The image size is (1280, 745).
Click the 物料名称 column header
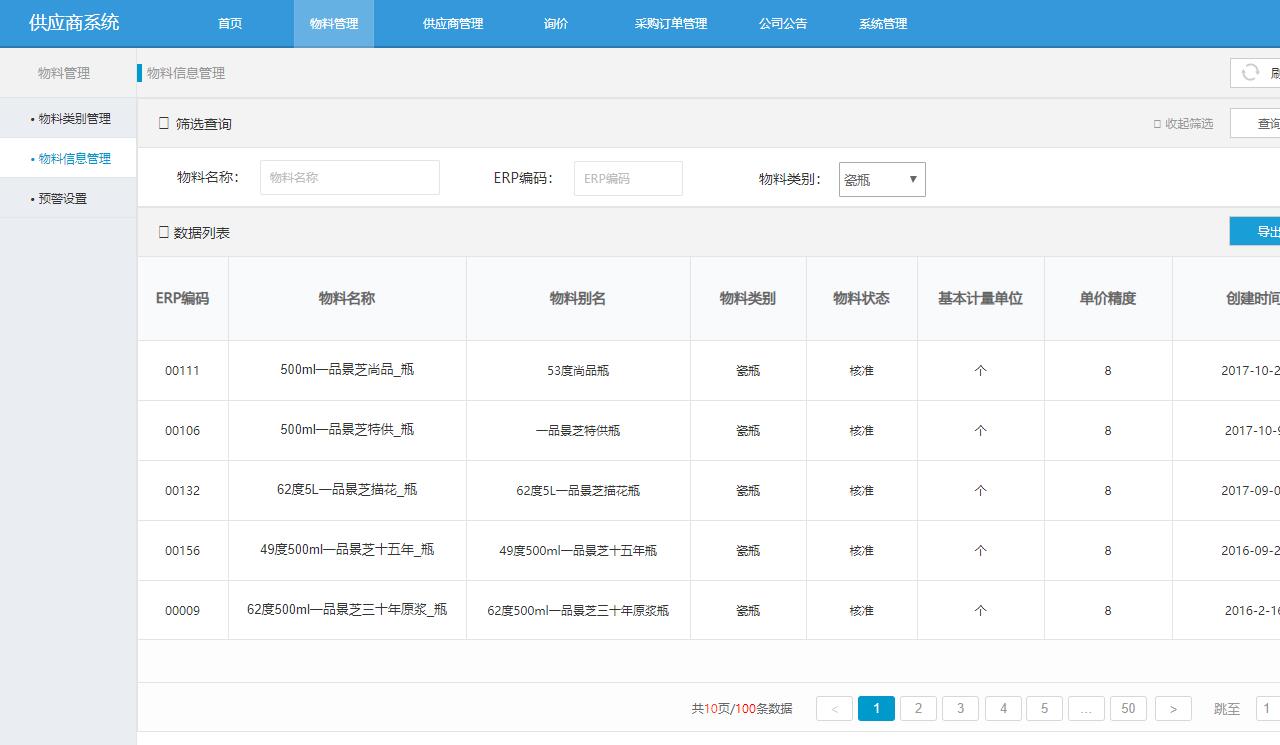tap(347, 298)
